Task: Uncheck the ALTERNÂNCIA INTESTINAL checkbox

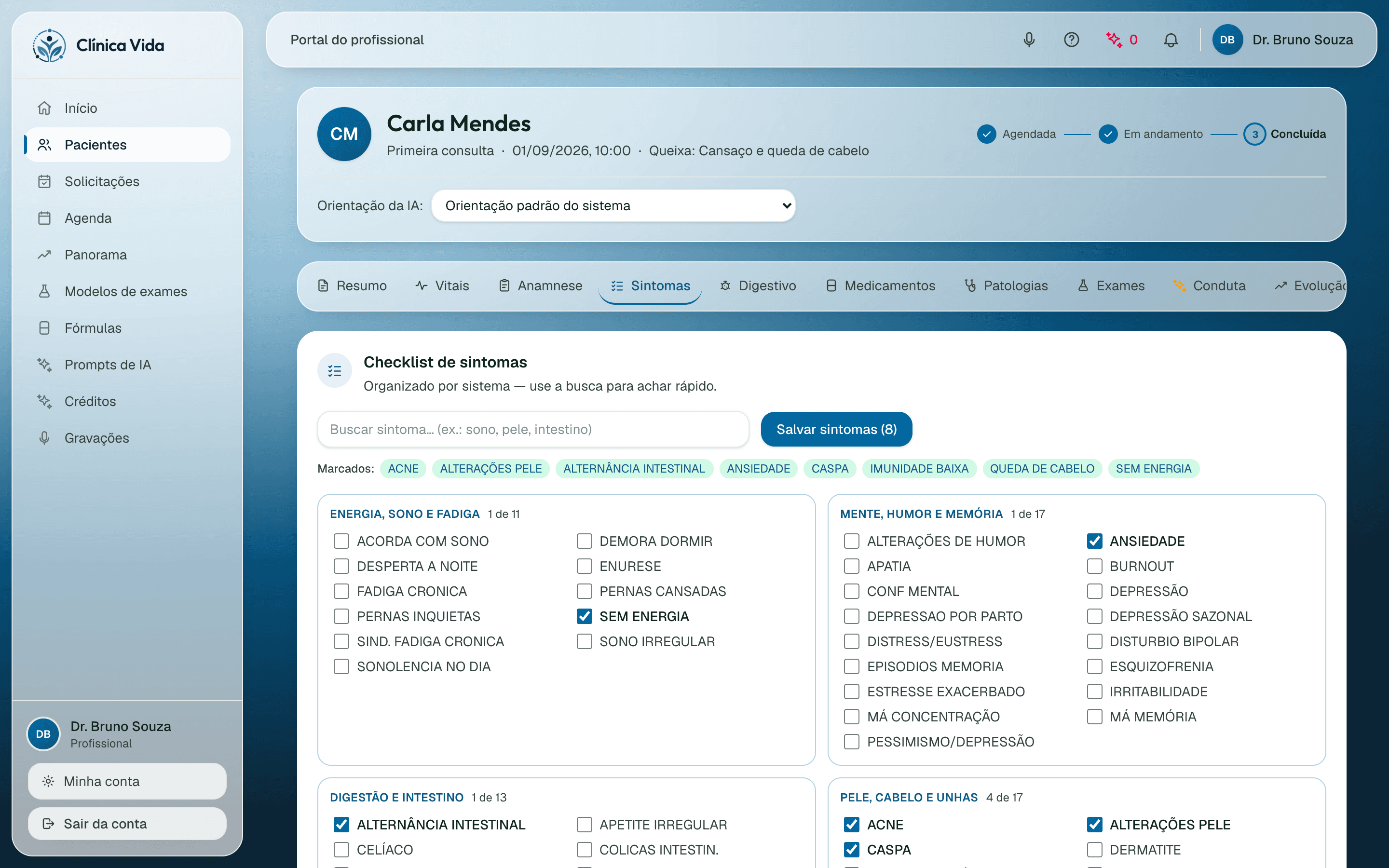Action: click(341, 825)
